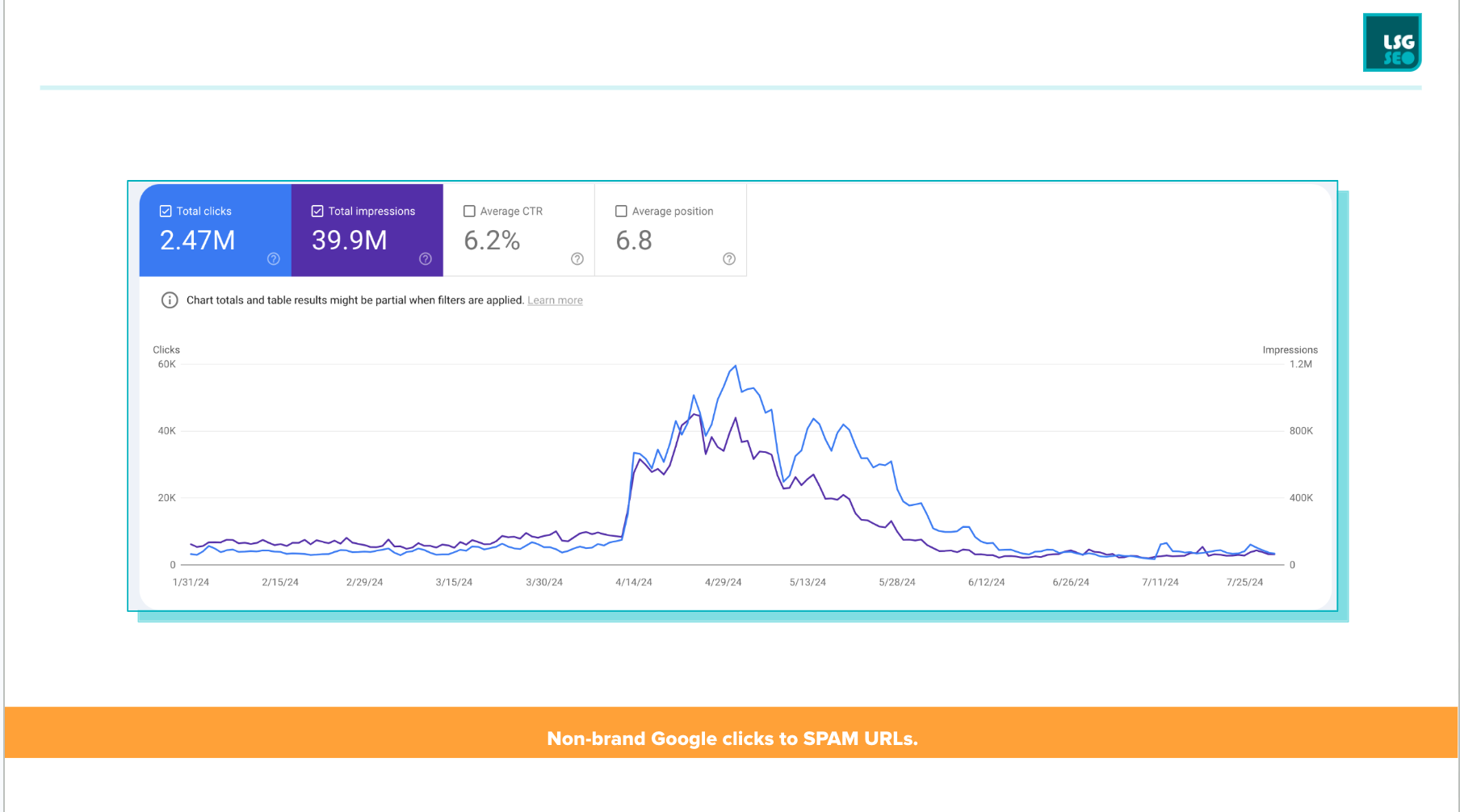Click the chart totals partial results notice text
Viewport: 1460px width, 812px height.
(x=355, y=300)
